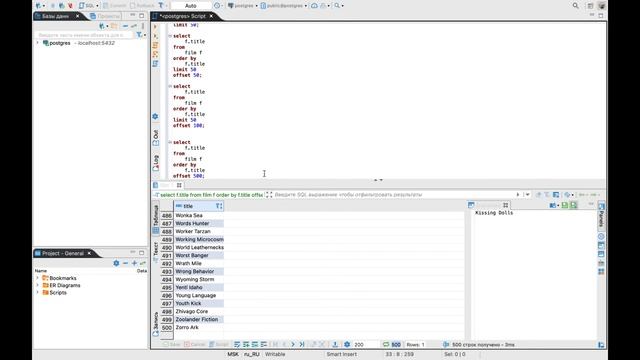
Task: Click the MSK timezone status entry
Action: pyautogui.click(x=233, y=354)
